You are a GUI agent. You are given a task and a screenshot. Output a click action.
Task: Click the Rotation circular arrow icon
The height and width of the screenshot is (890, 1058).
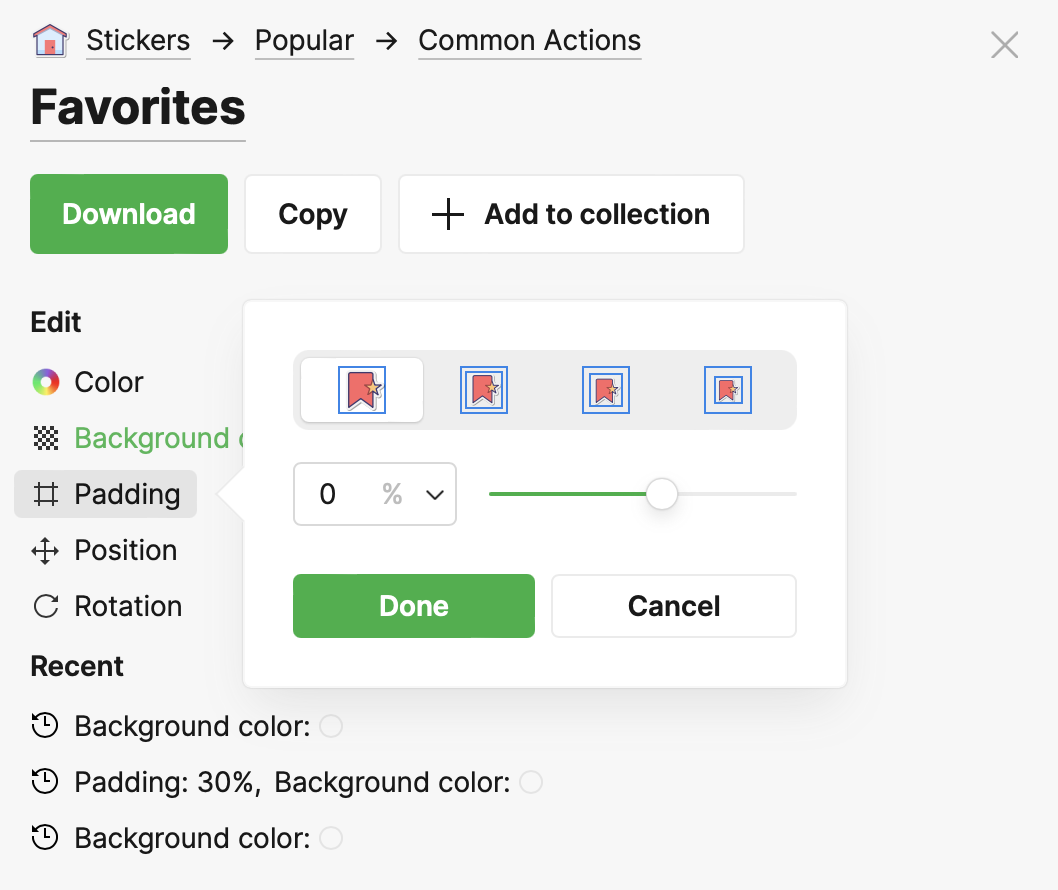[x=45, y=606]
